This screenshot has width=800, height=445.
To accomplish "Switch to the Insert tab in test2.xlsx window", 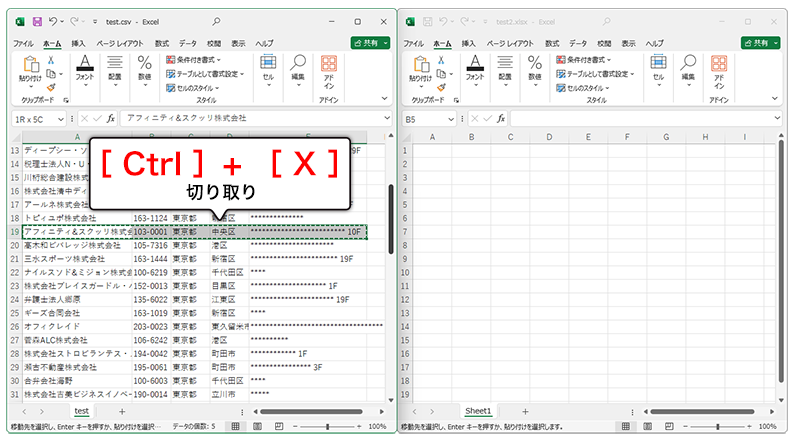I will [469, 44].
